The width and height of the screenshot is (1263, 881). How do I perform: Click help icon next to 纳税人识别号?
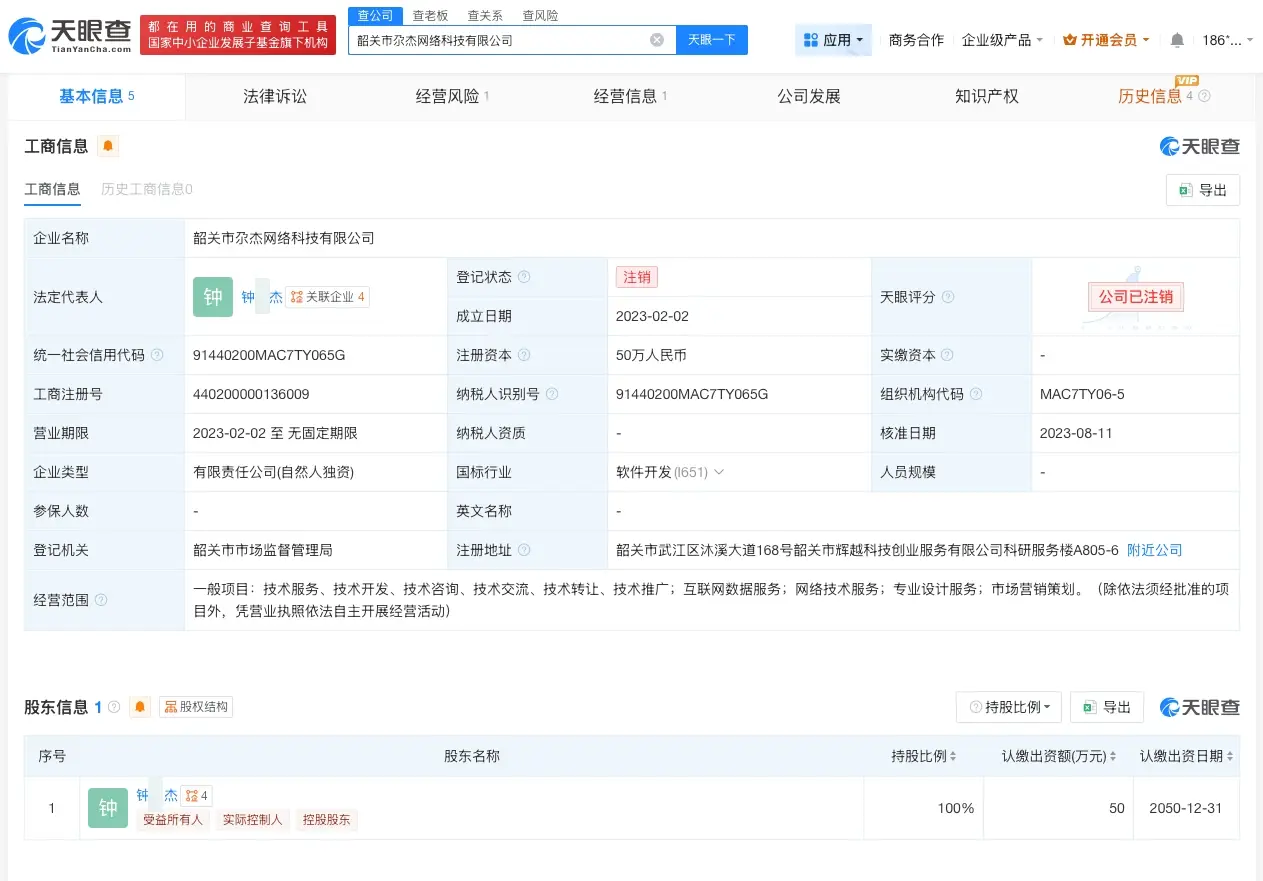pos(552,394)
